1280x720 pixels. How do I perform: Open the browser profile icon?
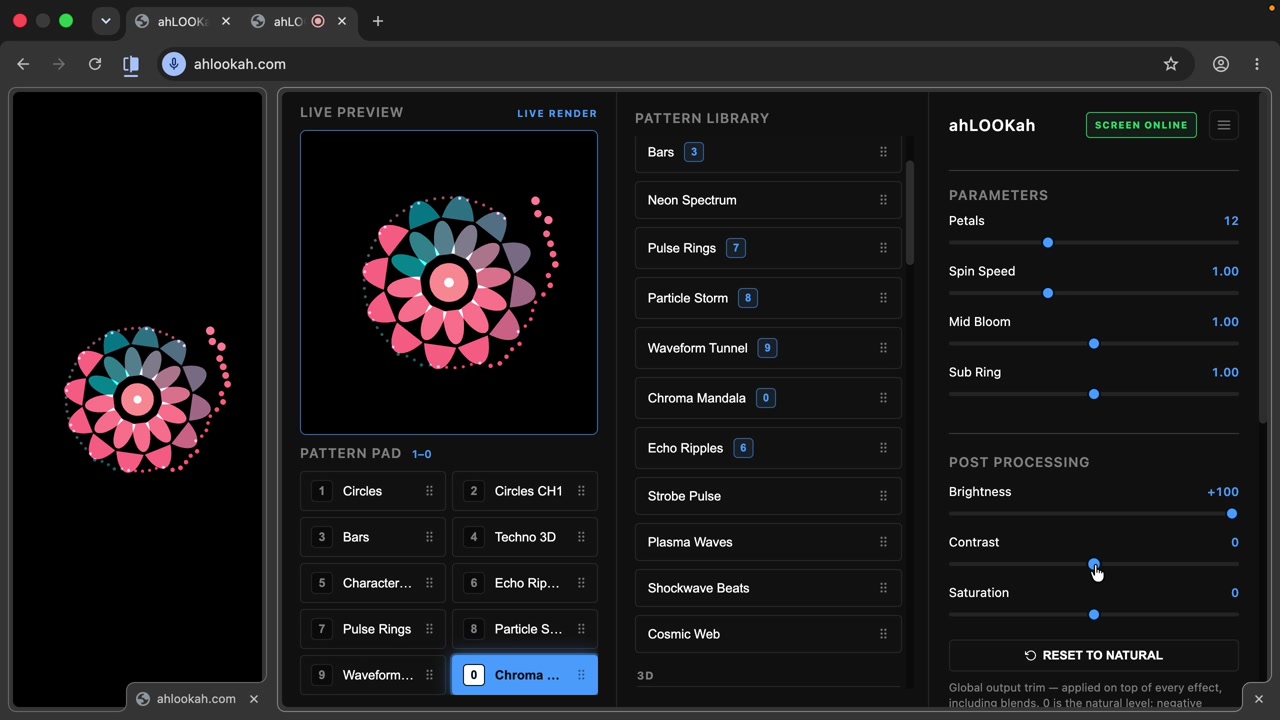point(1221,64)
